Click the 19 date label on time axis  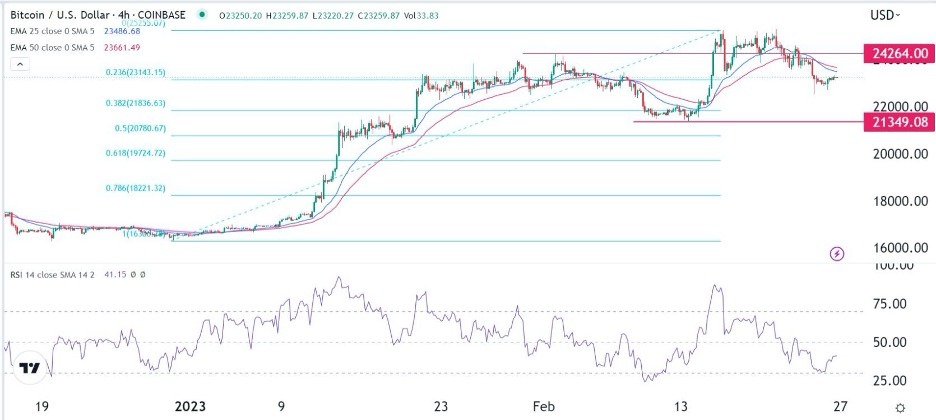42,407
